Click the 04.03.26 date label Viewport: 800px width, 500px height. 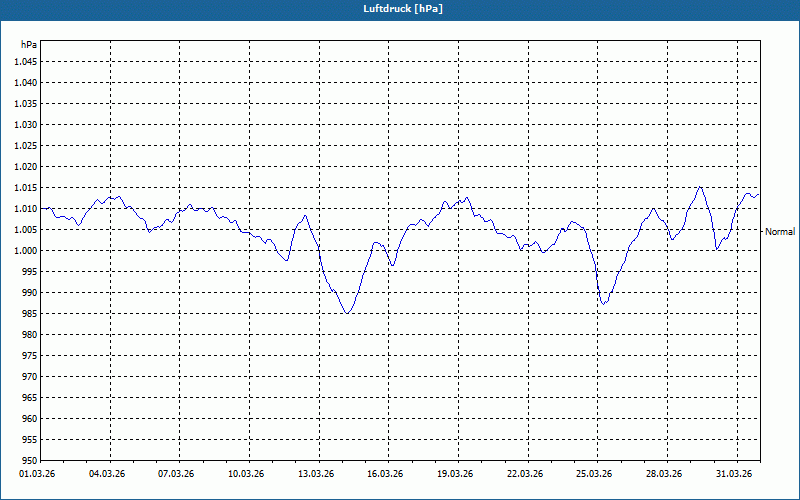click(x=107, y=474)
